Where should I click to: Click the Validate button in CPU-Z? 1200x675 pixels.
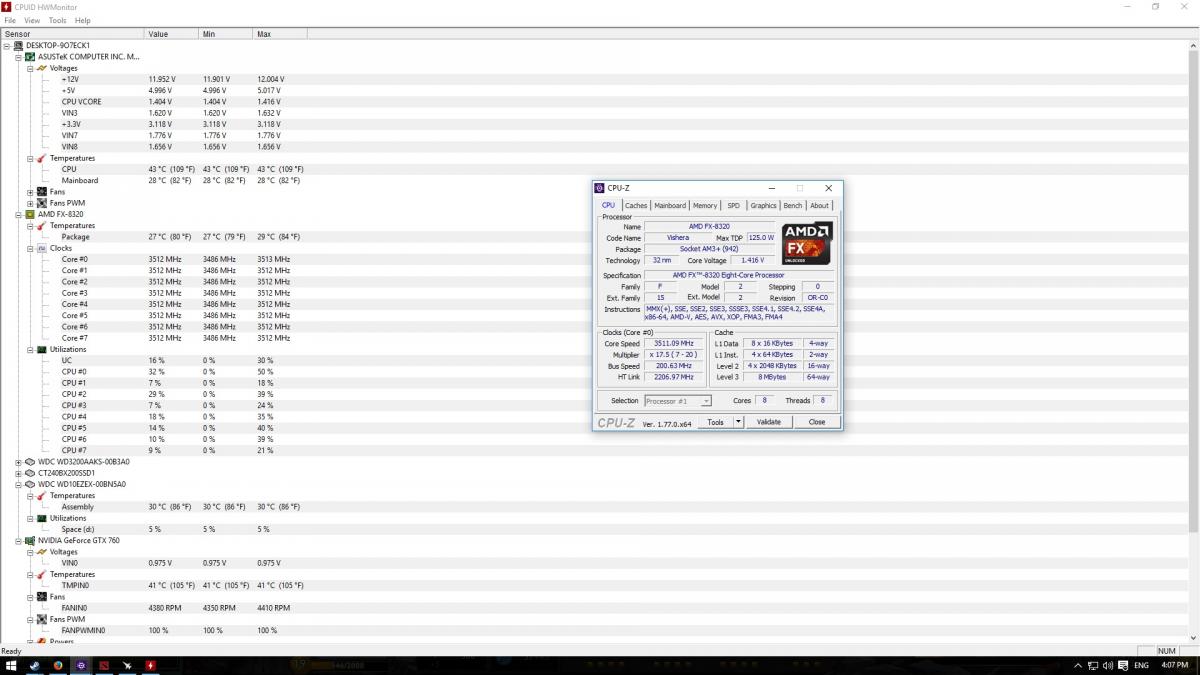coord(768,422)
